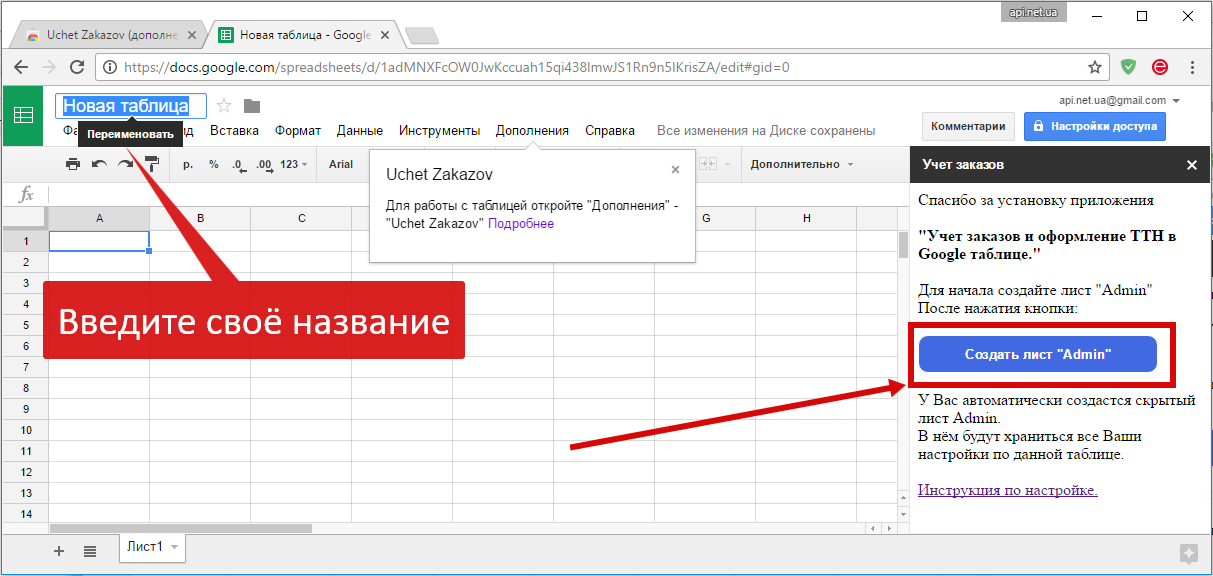Click the formula bar input

[x=478, y=194]
